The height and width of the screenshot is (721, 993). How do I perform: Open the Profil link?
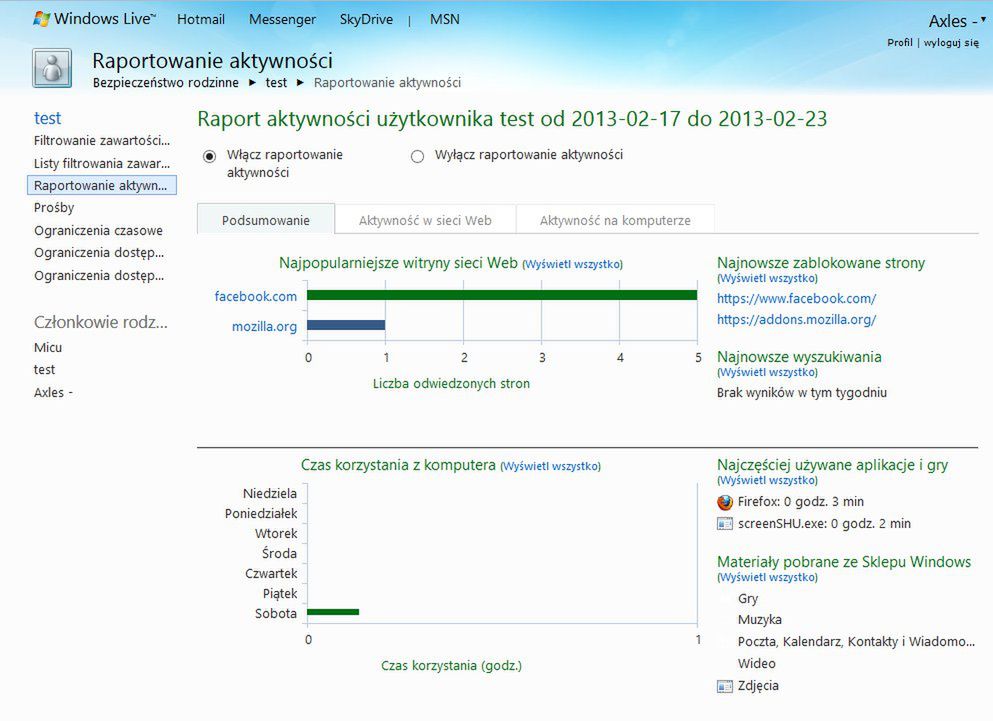click(x=899, y=42)
